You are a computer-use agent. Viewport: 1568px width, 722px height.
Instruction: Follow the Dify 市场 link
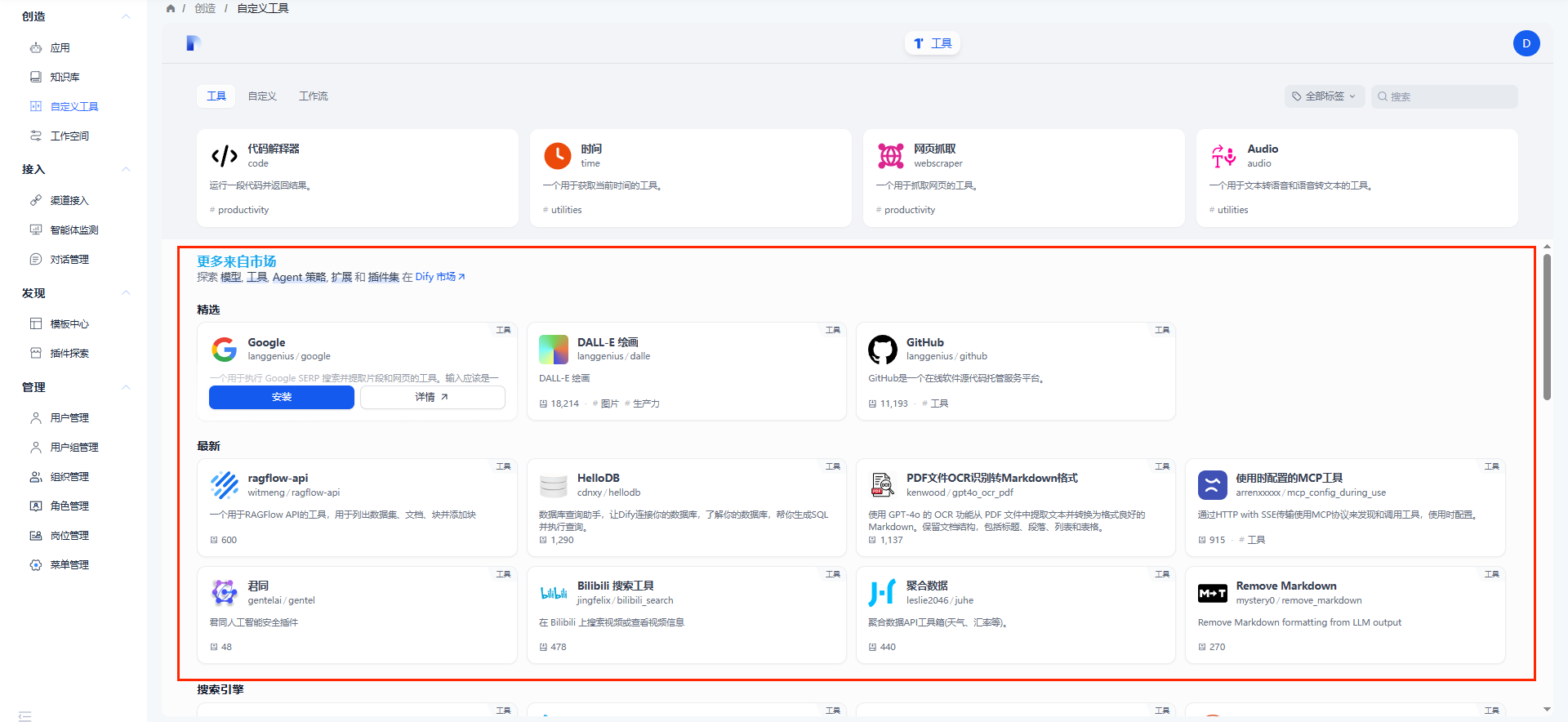[x=440, y=277]
